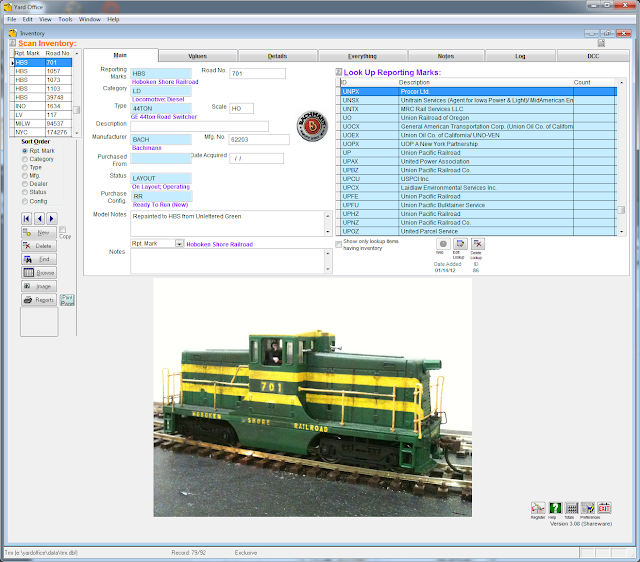Select Dealer sort order
640x562 pixels.
click(x=25, y=184)
